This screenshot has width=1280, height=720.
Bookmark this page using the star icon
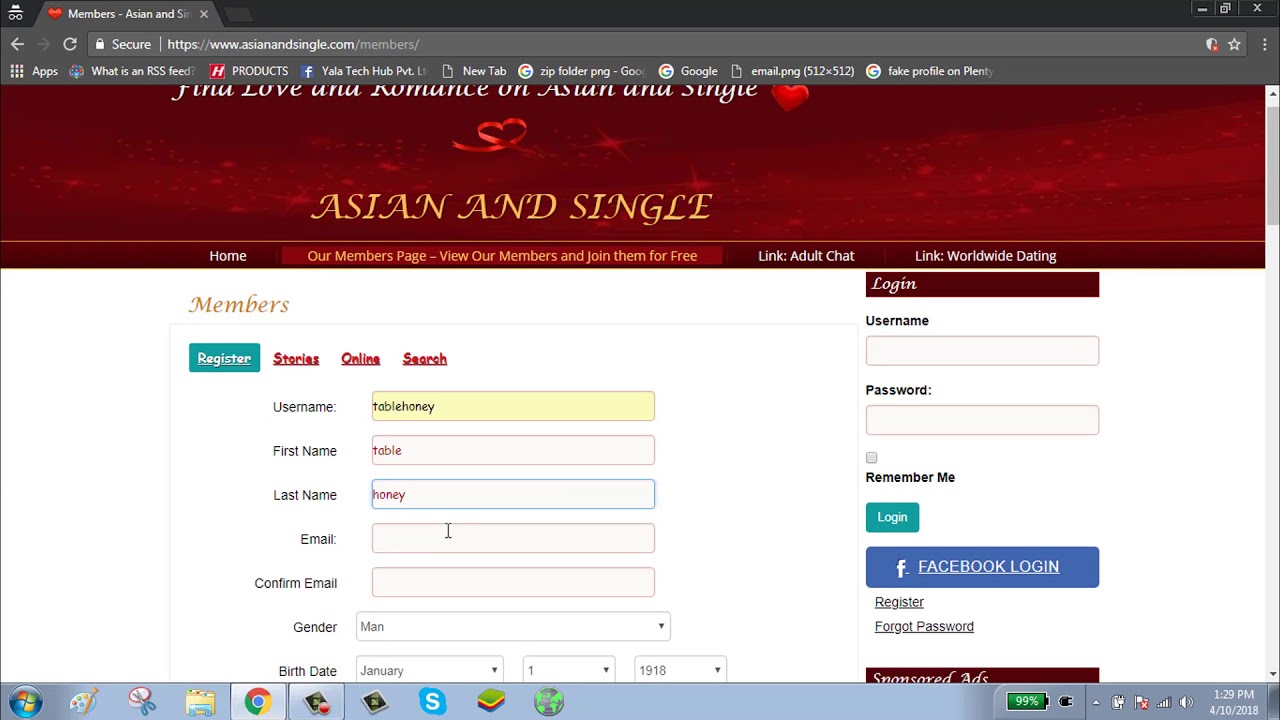pyautogui.click(x=1234, y=44)
